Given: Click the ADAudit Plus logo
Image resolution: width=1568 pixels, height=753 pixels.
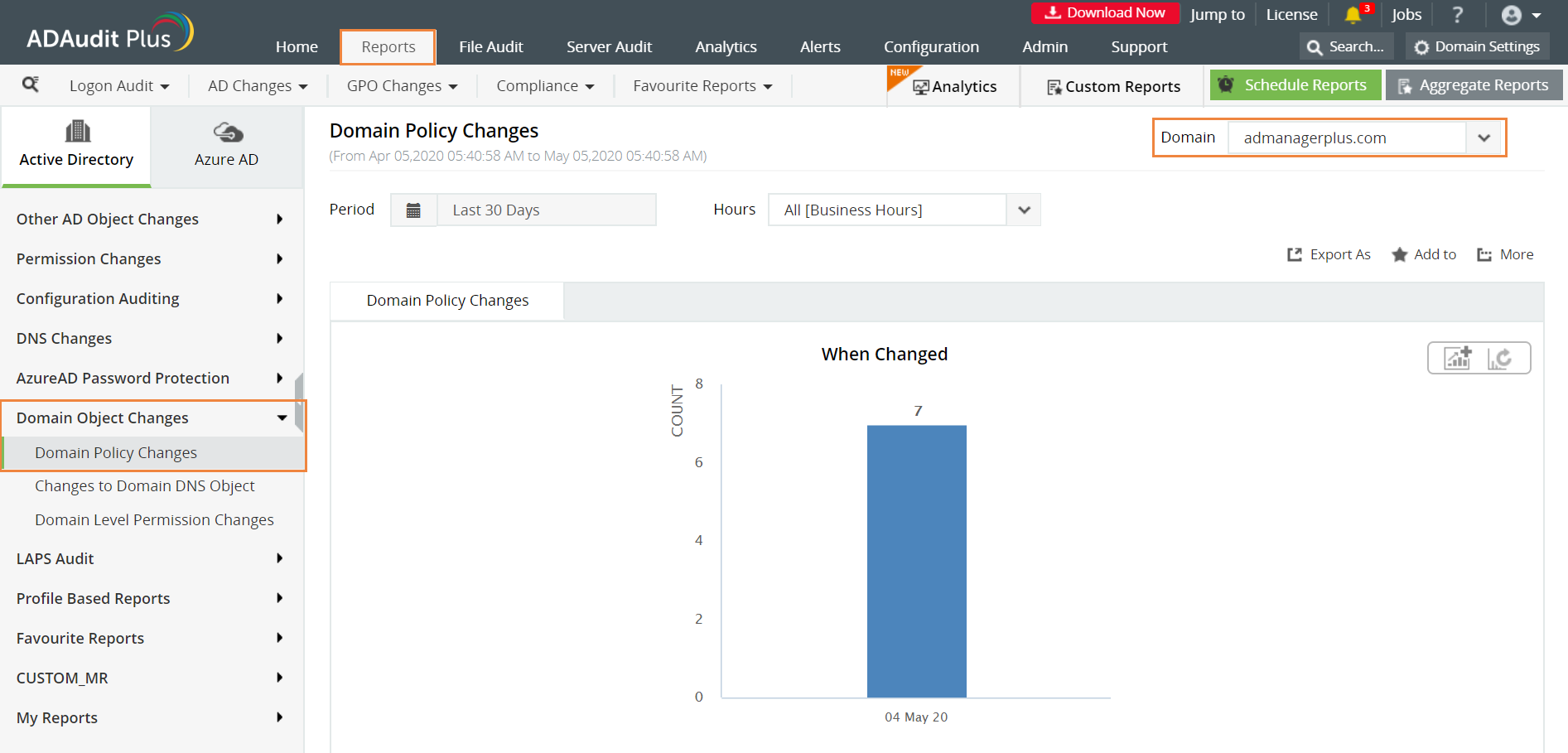Looking at the screenshot, I should [110, 32].
